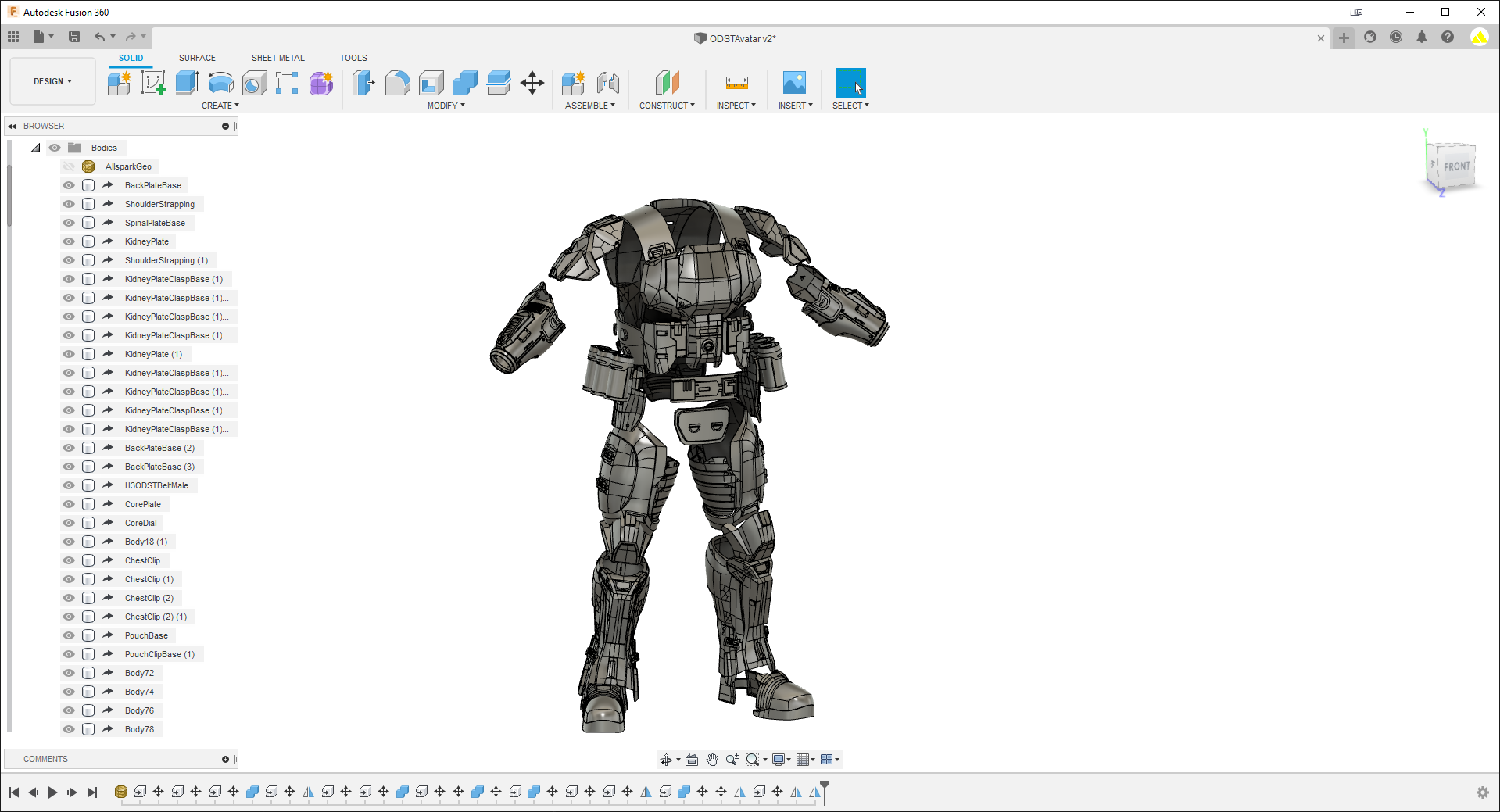Select the Offset Plane construct icon

667,83
